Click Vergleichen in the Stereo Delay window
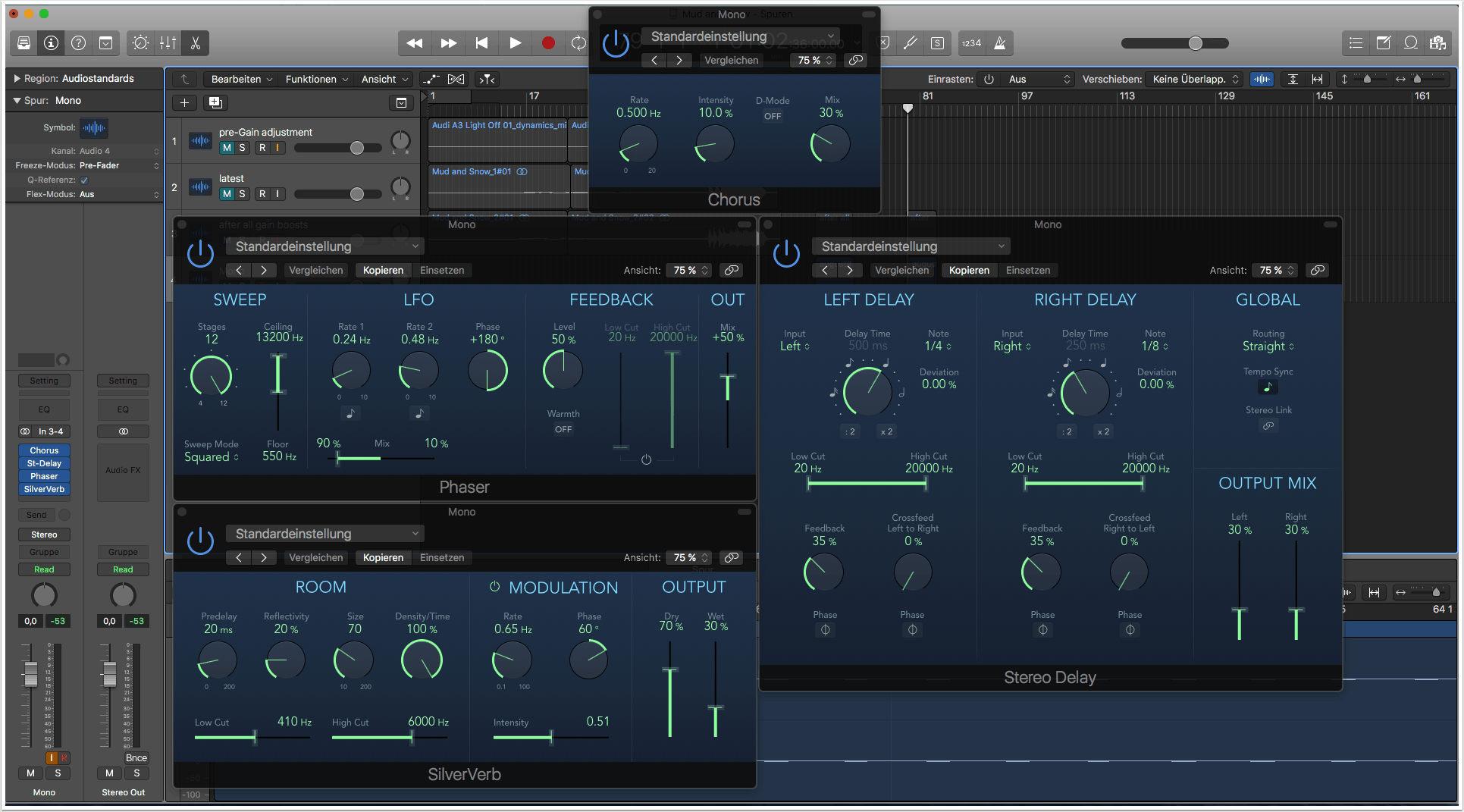Image resolution: width=1464 pixels, height=812 pixels. pyautogui.click(x=901, y=270)
